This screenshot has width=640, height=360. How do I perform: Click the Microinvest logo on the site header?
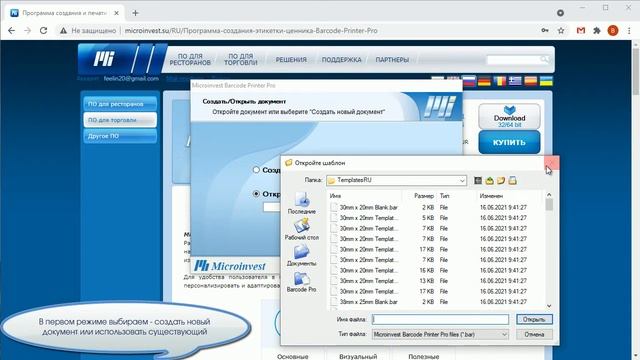tap(104, 59)
